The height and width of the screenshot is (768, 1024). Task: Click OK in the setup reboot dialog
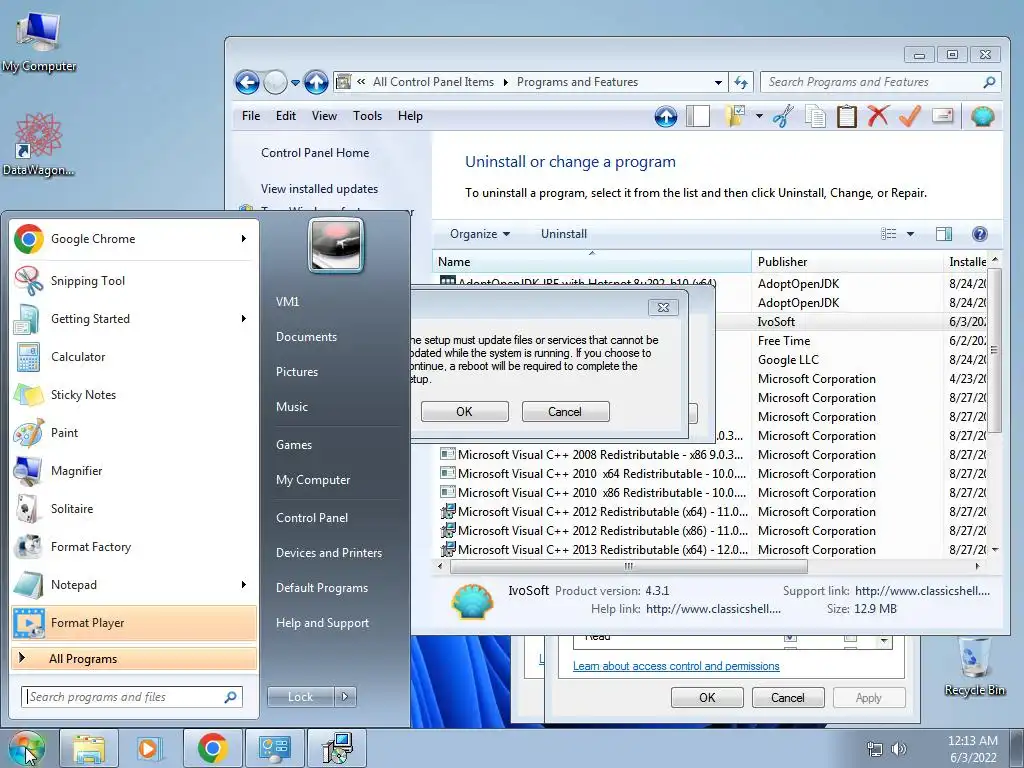(464, 412)
